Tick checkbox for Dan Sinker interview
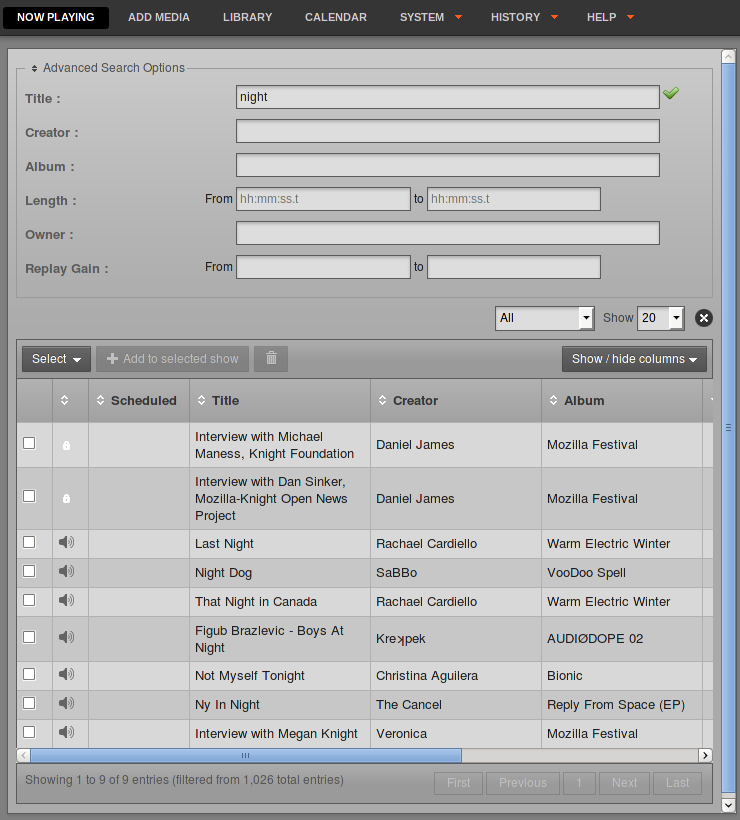This screenshot has width=740, height=820. pyautogui.click(x=29, y=496)
